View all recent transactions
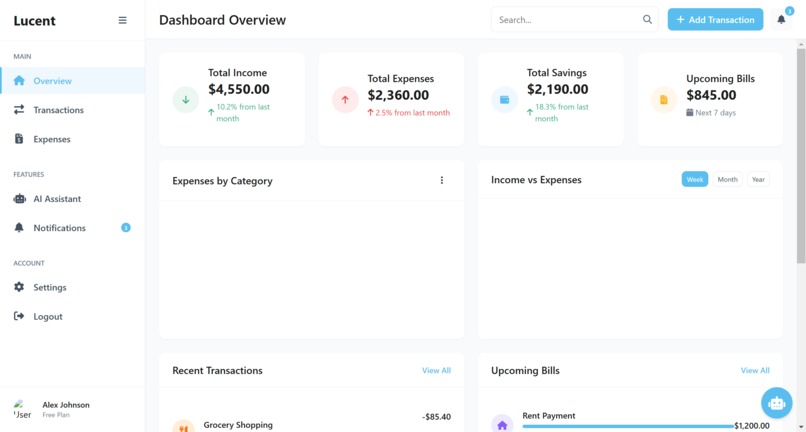806x432 pixels. [x=436, y=370]
